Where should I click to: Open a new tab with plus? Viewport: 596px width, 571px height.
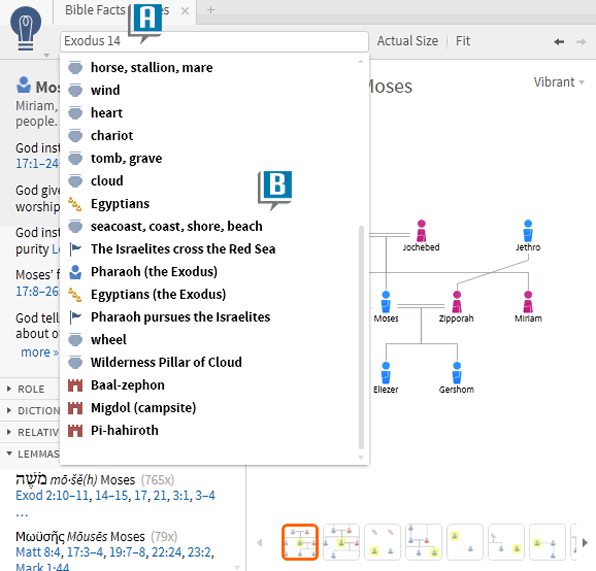pyautogui.click(x=211, y=10)
